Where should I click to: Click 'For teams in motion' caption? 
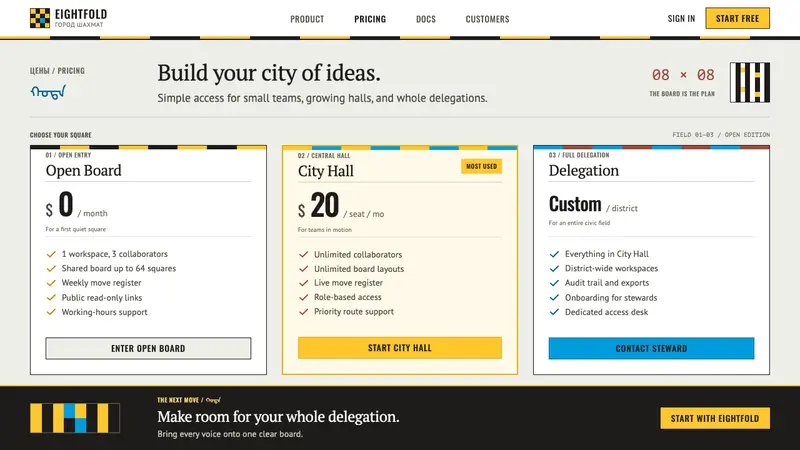pyautogui.click(x=324, y=230)
